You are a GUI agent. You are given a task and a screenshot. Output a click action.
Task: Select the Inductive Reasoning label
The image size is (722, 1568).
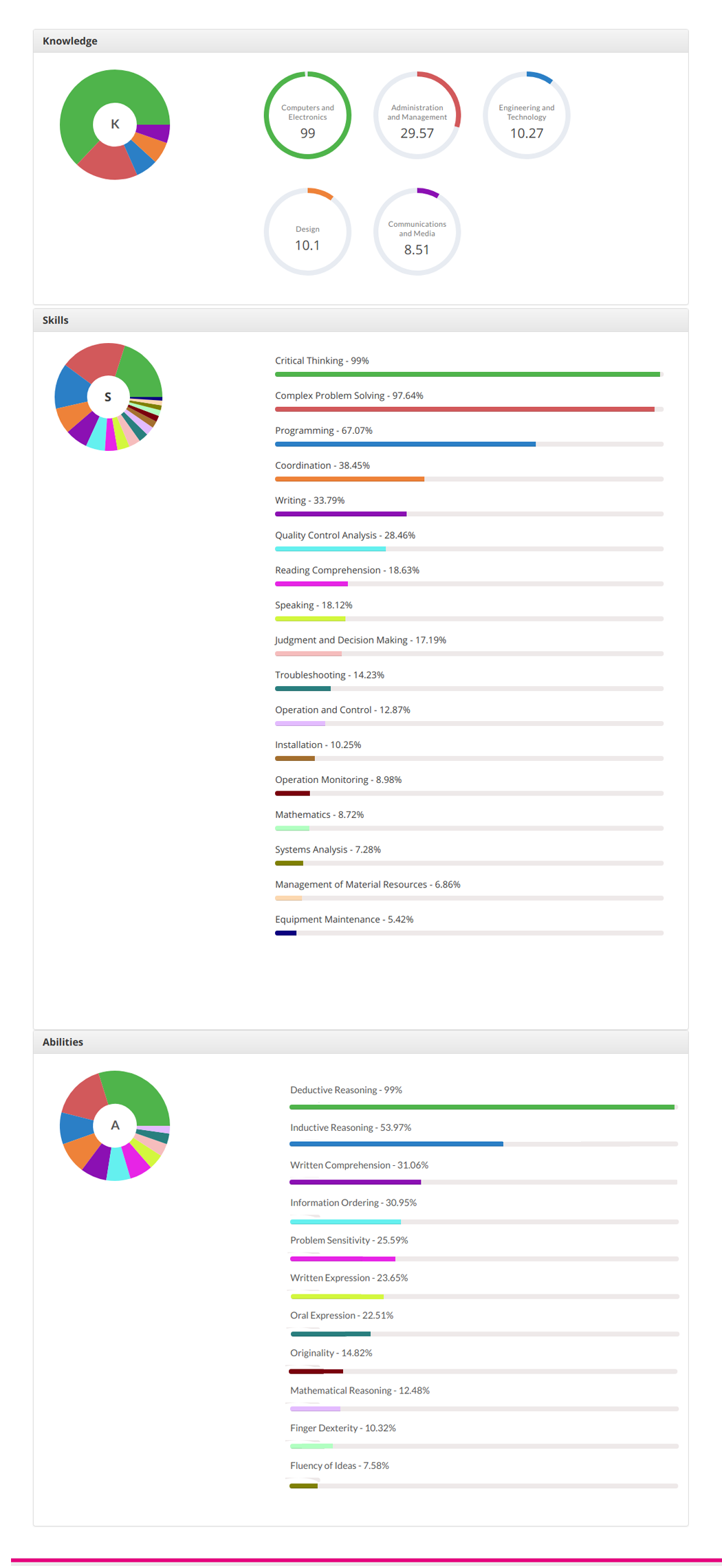coord(351,1127)
